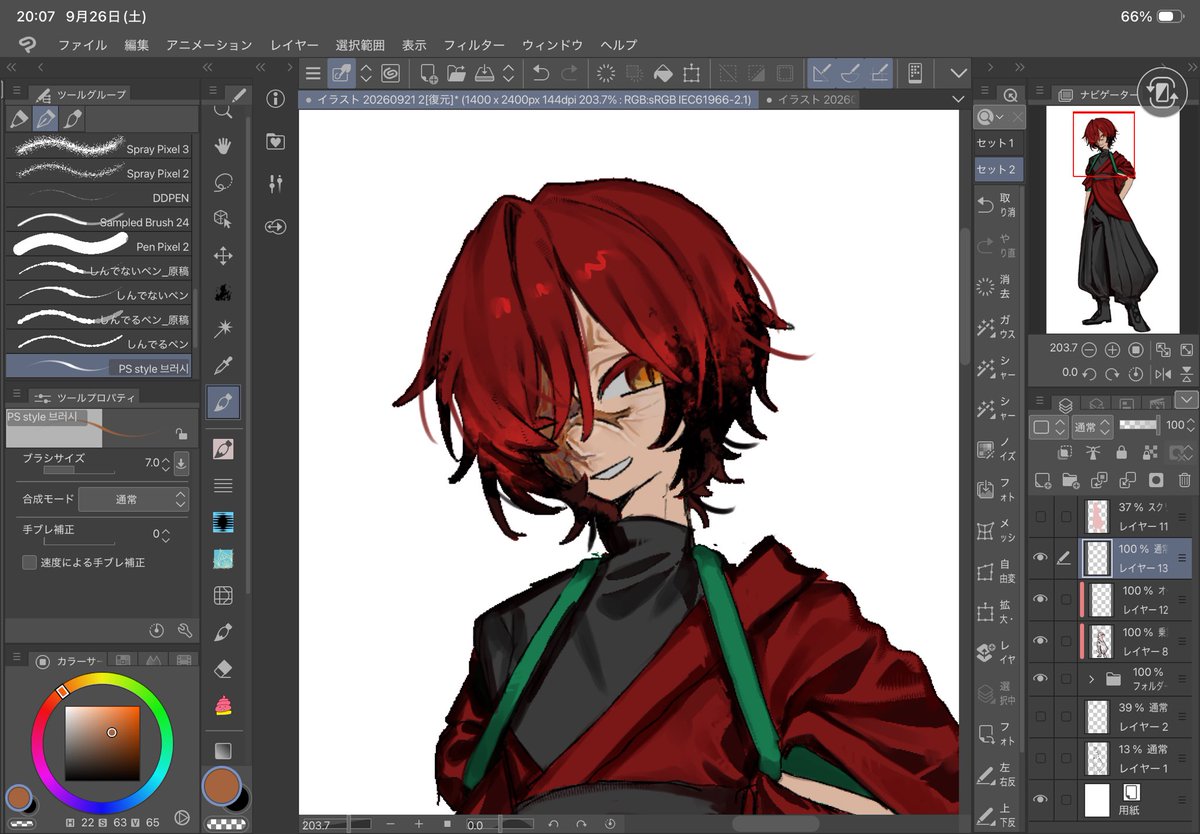This screenshot has height=834, width=1200.
Task: Click the 消去 clear quick access button
Action: pyautogui.click(x=998, y=287)
